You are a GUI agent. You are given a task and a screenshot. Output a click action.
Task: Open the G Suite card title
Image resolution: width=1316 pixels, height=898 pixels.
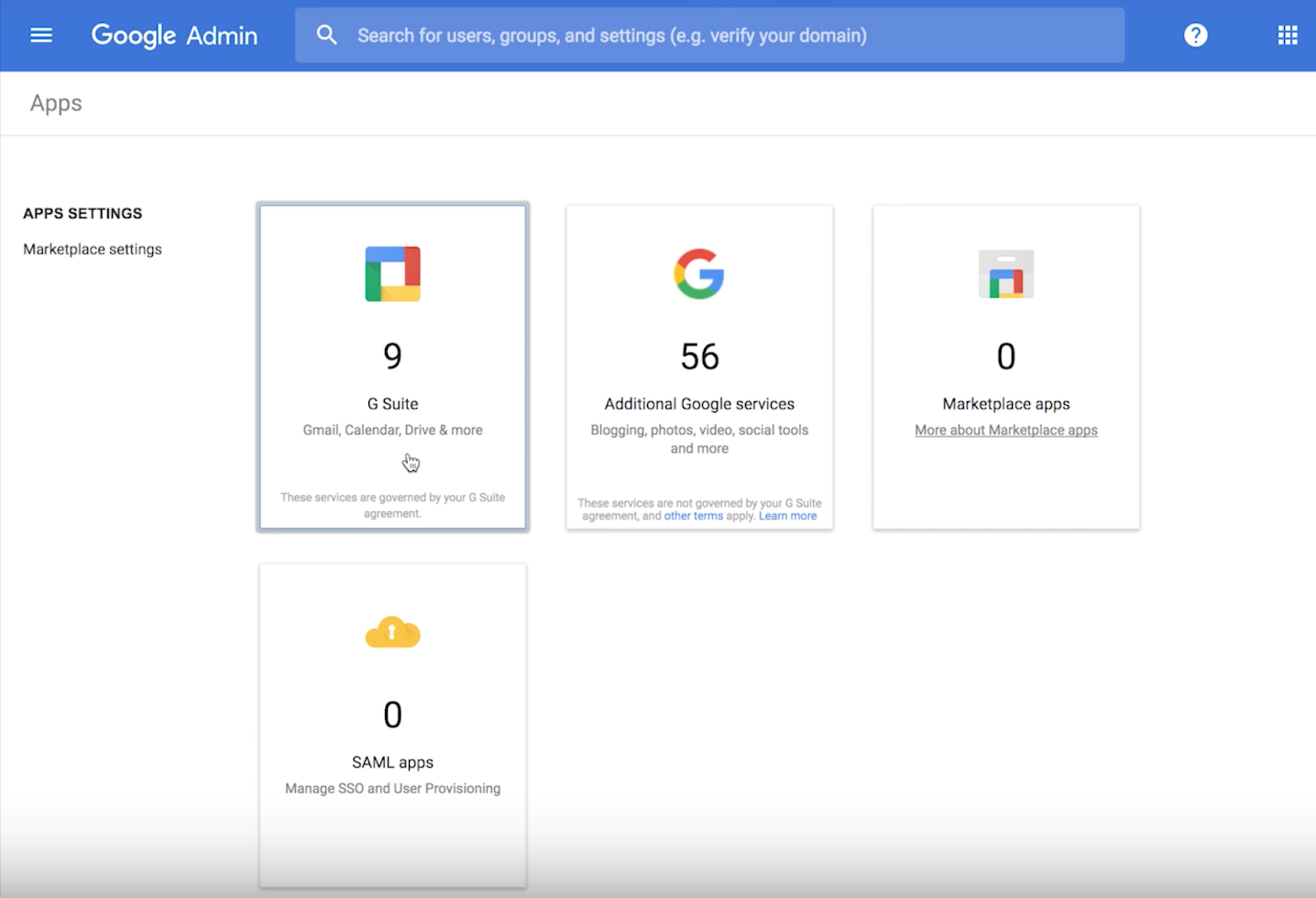click(393, 404)
